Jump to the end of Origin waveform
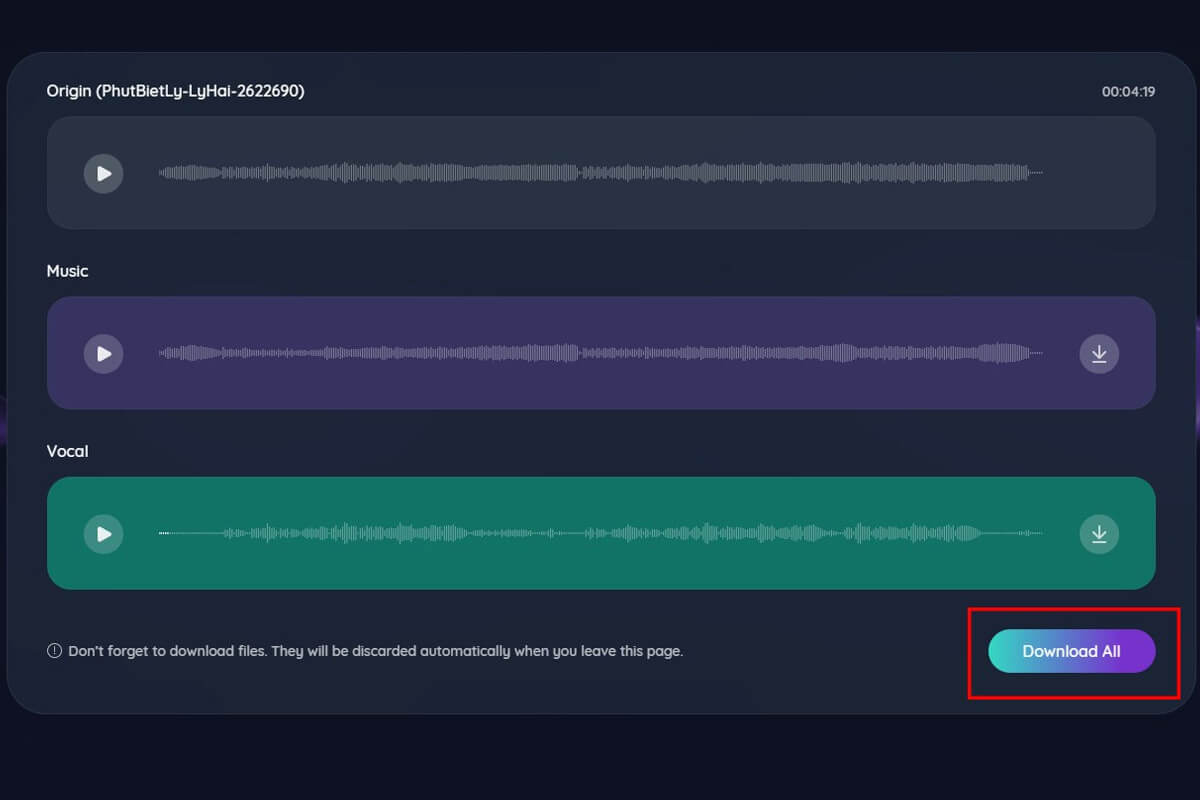Screen dimensions: 1200x800 point(1040,173)
